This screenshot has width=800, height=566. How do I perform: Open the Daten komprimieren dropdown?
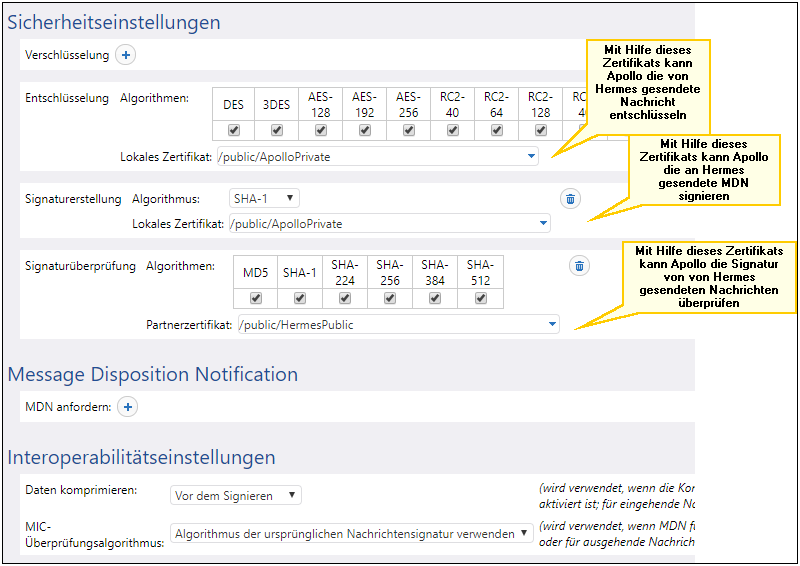coord(235,495)
